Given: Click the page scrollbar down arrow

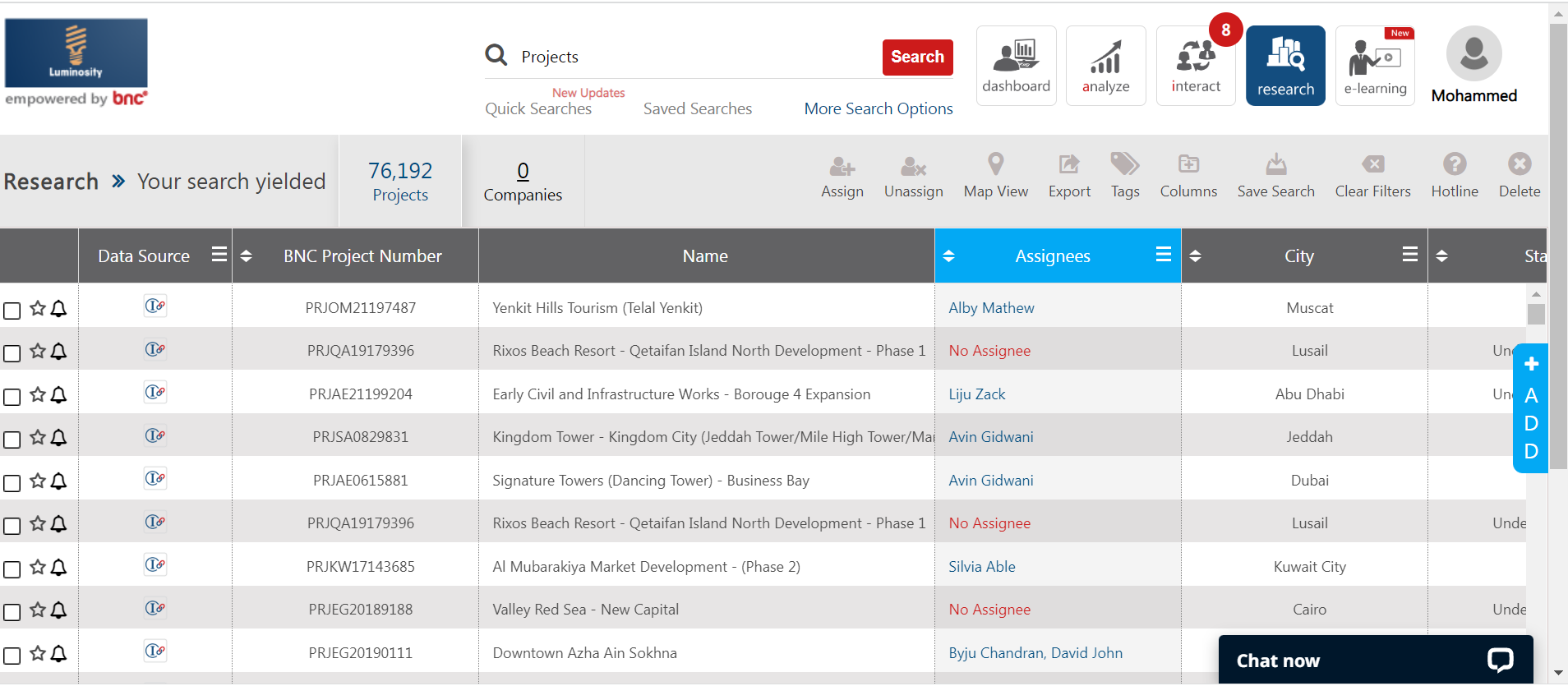Looking at the screenshot, I should coord(1558,673).
